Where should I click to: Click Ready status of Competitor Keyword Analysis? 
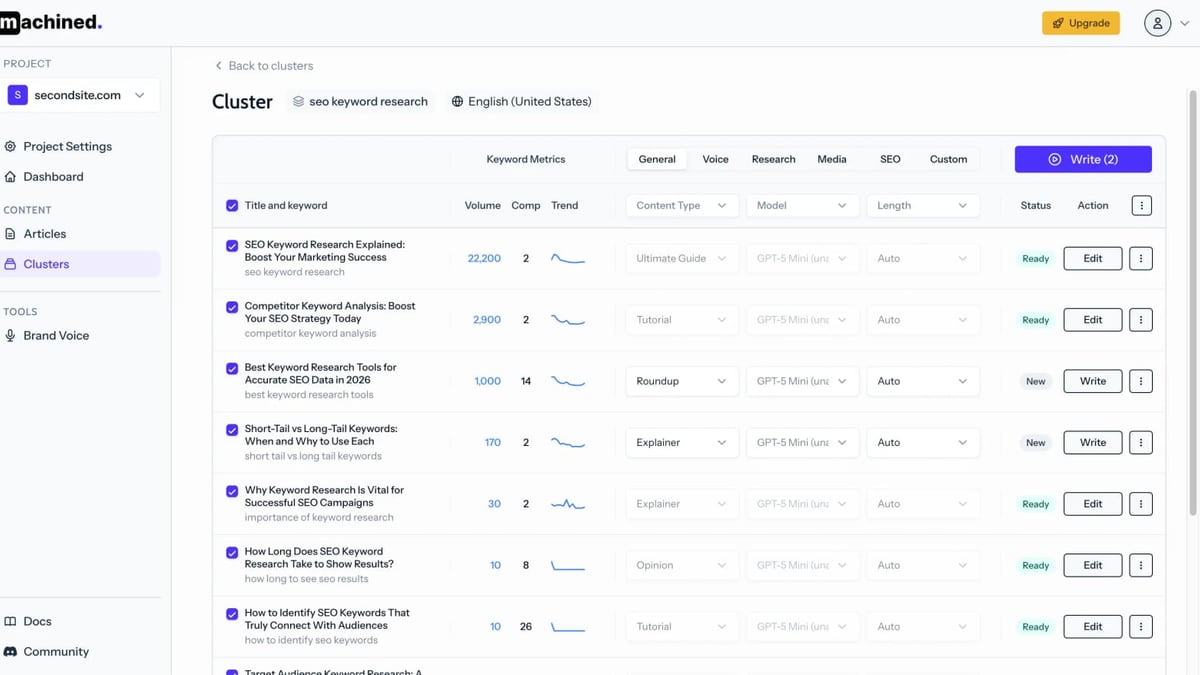1035,320
